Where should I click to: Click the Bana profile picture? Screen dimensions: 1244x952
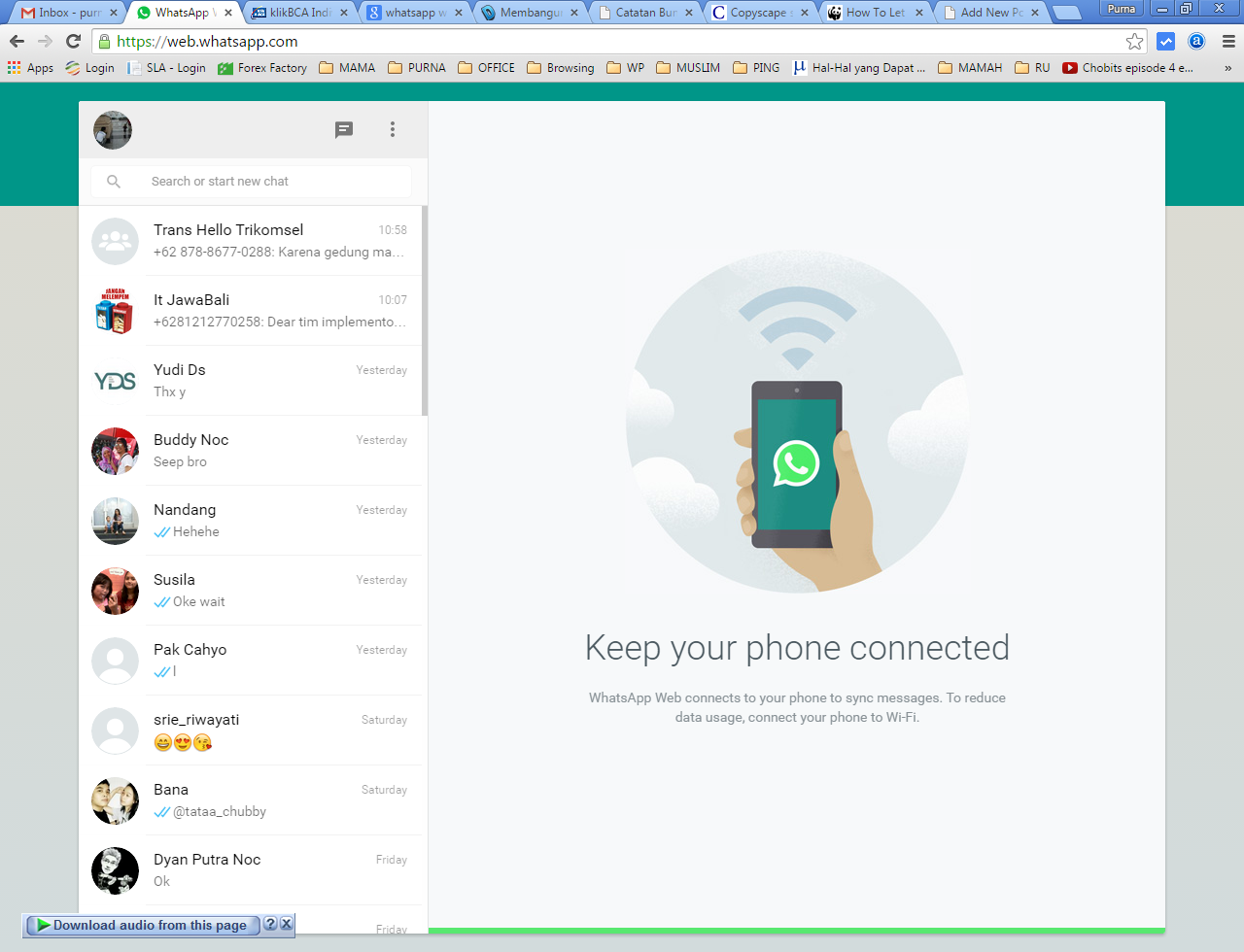(x=116, y=800)
